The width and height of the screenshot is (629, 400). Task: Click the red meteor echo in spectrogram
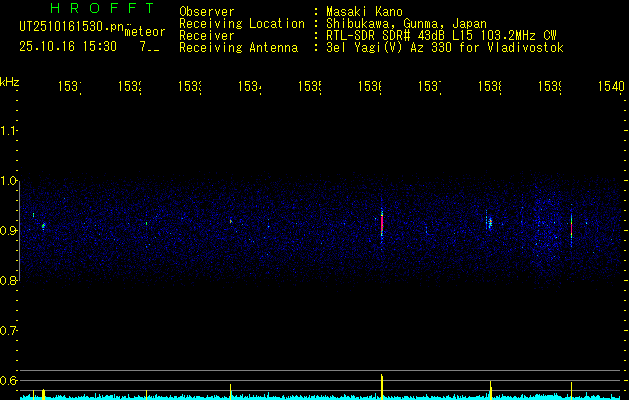point(382,223)
